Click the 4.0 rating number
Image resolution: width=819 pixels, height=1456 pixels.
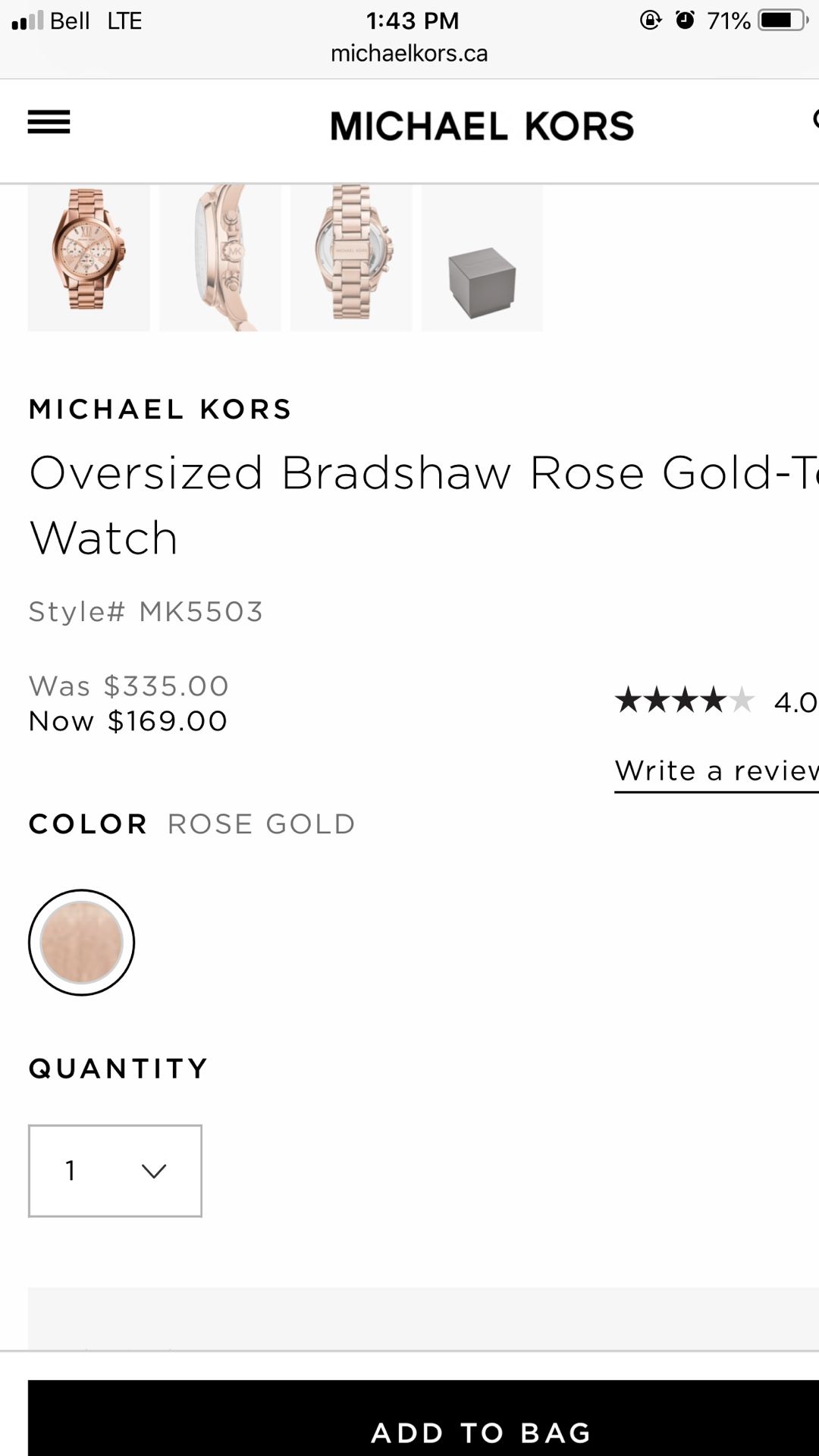[x=795, y=702]
